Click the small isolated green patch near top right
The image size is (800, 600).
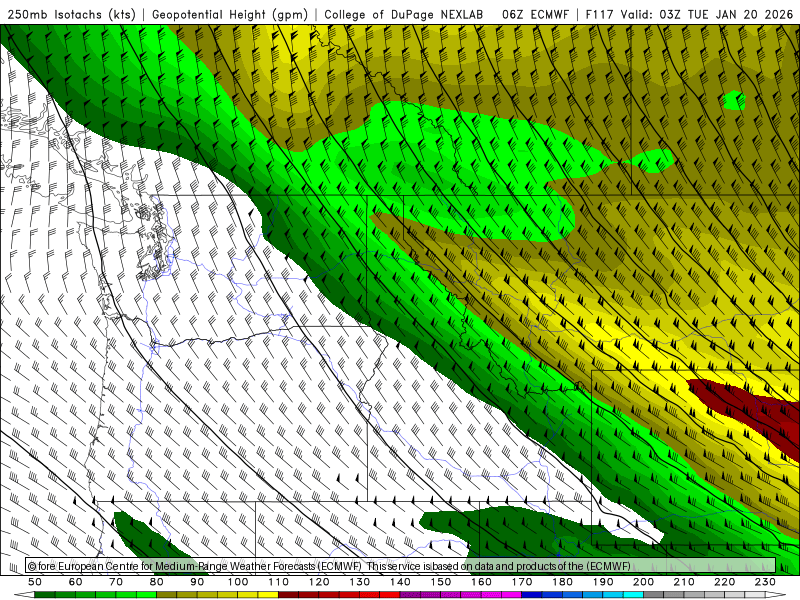coord(734,101)
